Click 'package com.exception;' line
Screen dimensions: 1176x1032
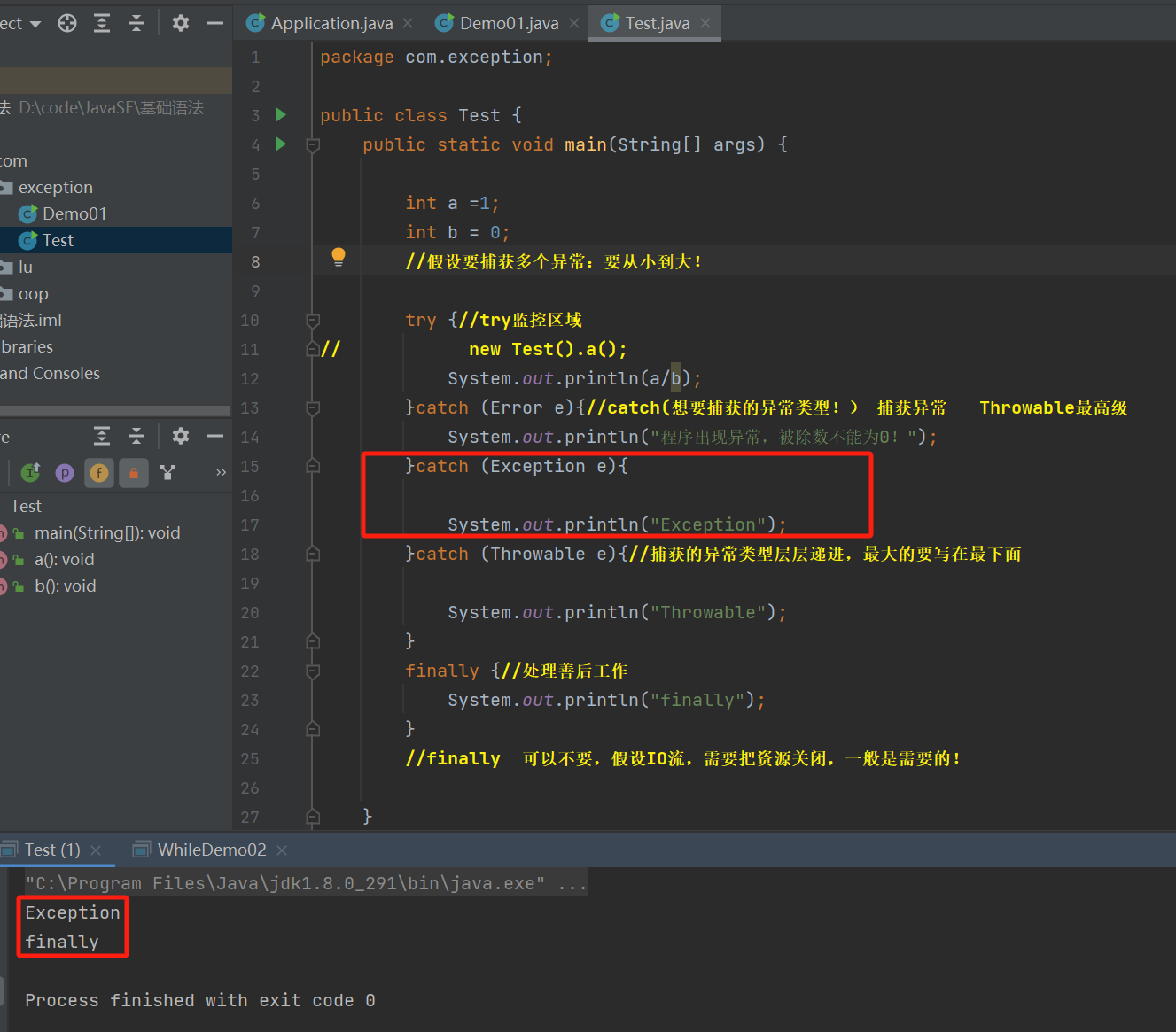click(x=436, y=57)
